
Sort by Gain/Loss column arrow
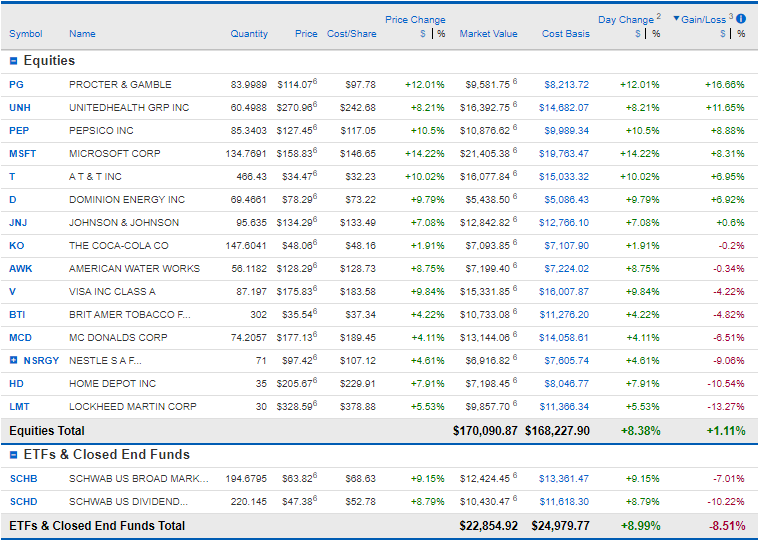pyautogui.click(x=676, y=18)
